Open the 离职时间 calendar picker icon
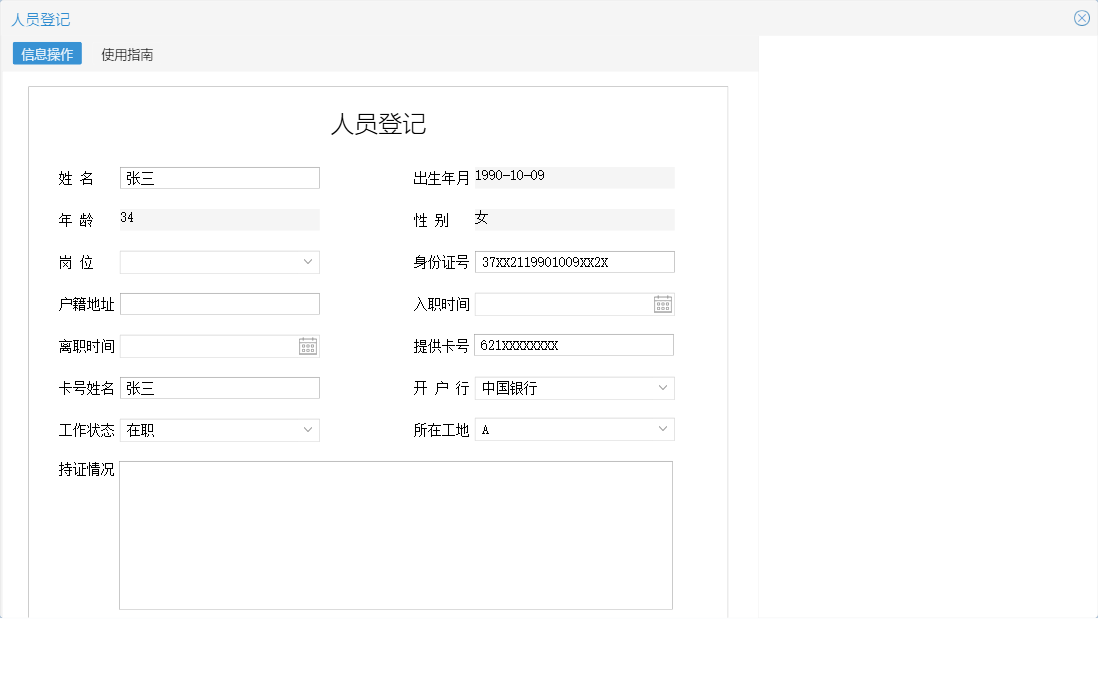Image resolution: width=1098 pixels, height=687 pixels. (308, 345)
